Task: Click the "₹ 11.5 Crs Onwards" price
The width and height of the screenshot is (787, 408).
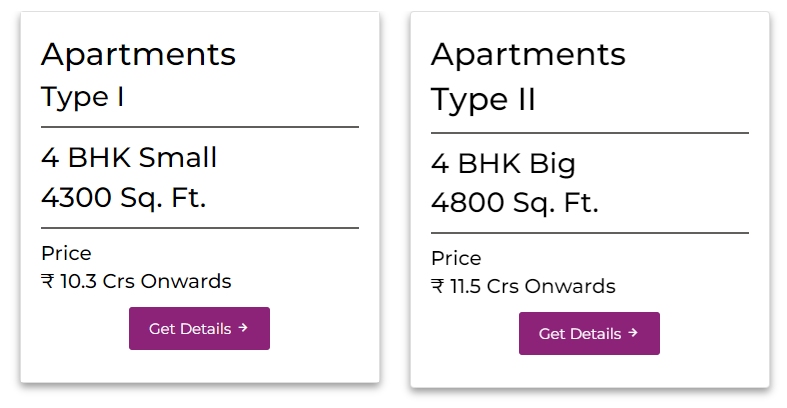Action: (x=523, y=286)
